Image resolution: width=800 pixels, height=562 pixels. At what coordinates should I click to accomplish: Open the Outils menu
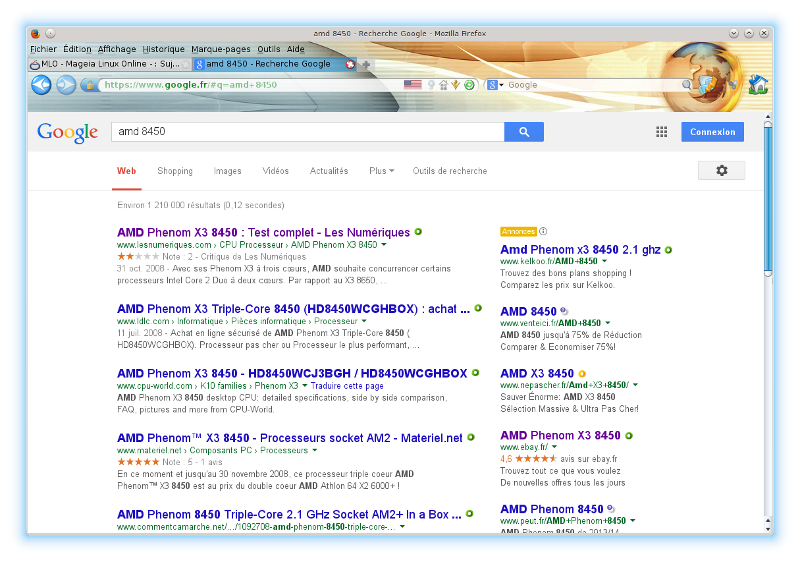click(268, 49)
